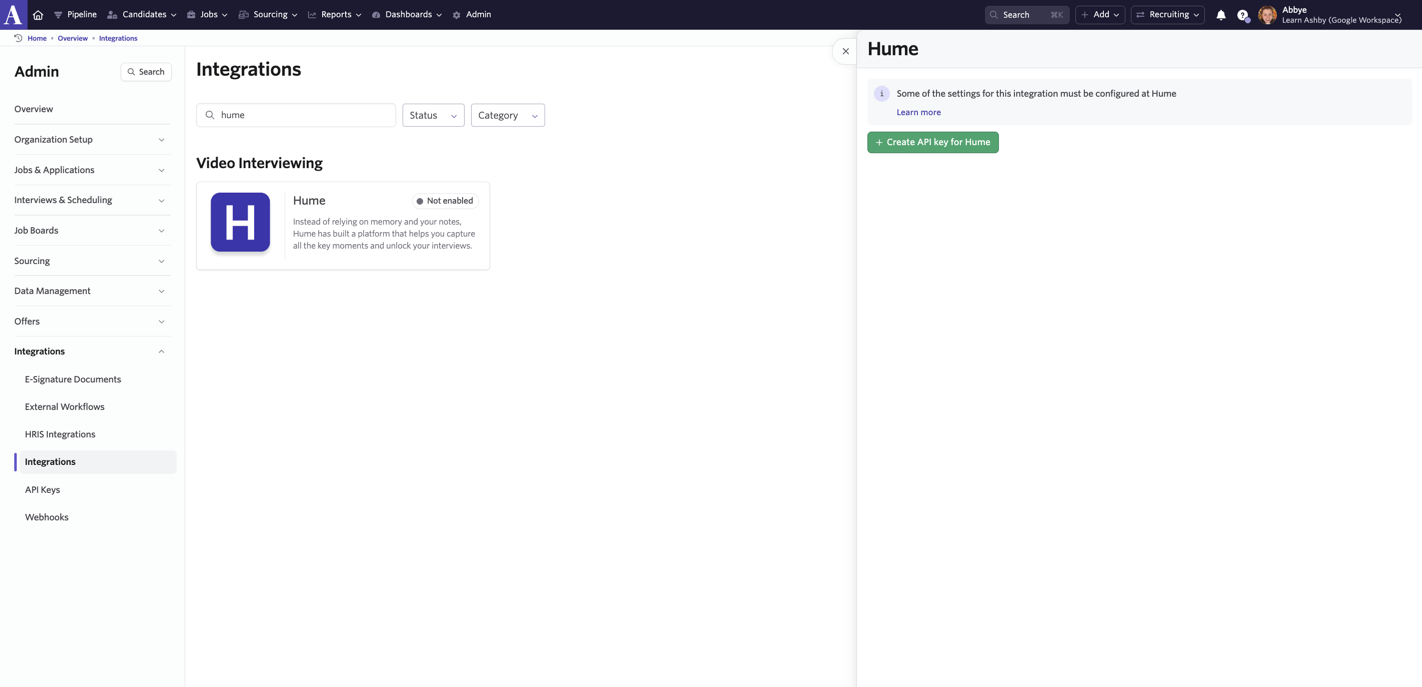Open the Recruiting switcher dropdown
Screen dimensions: 1422x687
pyautogui.click(x=1168, y=15)
